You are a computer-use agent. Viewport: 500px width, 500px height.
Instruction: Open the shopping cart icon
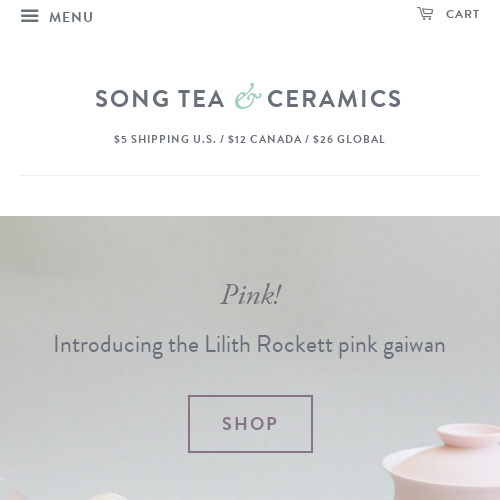tap(425, 14)
